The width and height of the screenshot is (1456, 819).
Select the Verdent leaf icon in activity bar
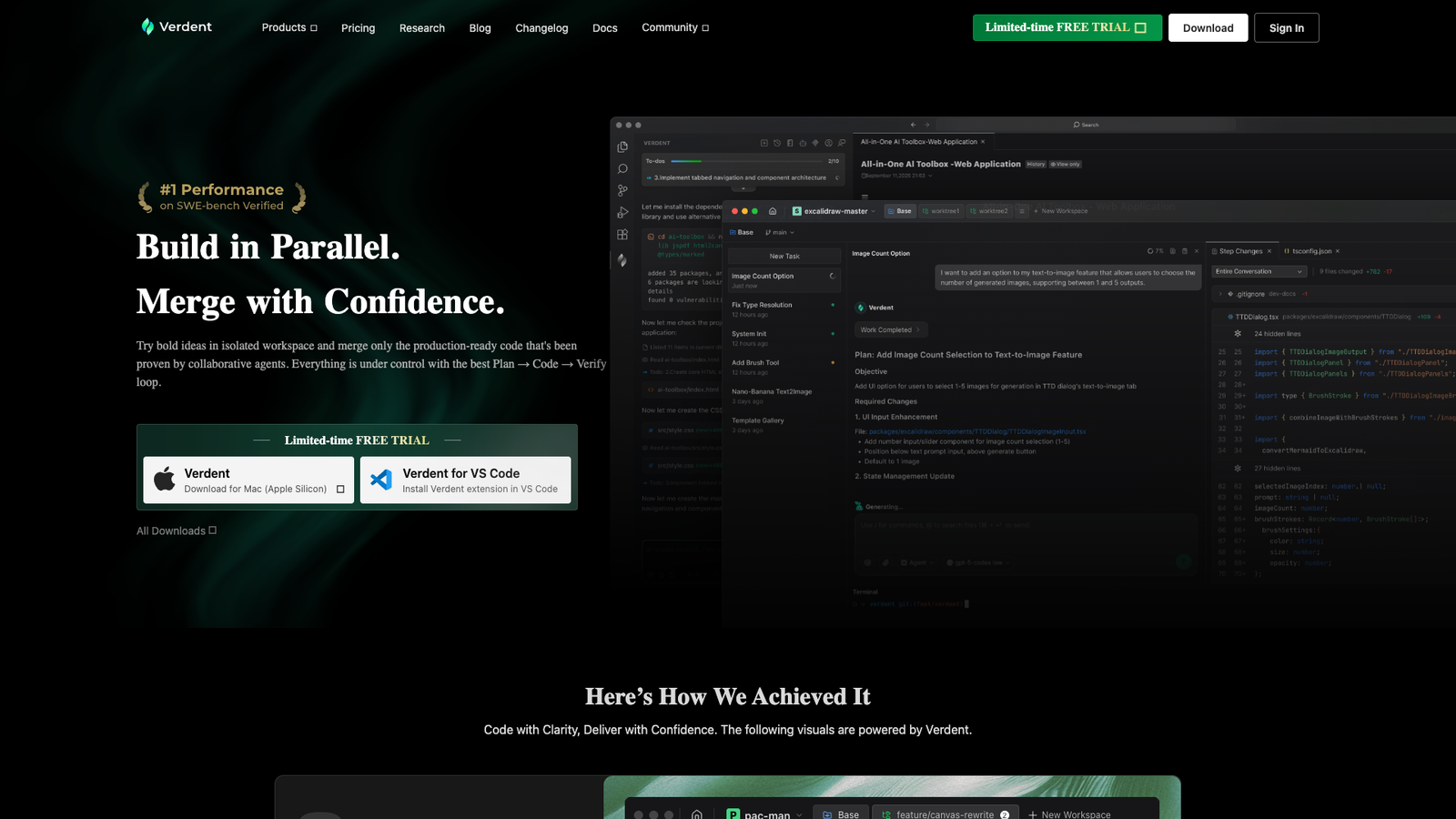622,259
